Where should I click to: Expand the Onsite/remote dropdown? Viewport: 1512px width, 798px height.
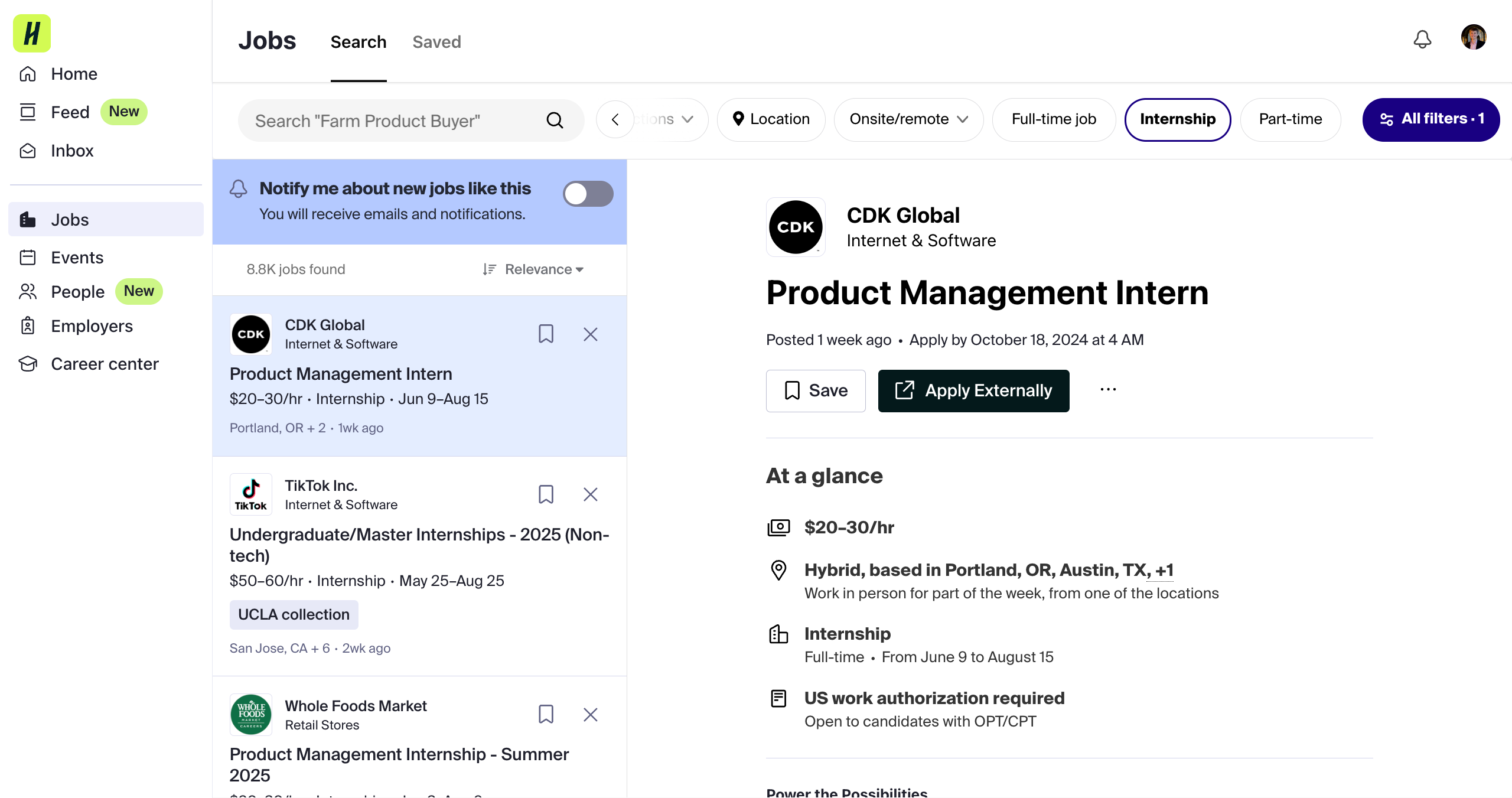(x=908, y=119)
